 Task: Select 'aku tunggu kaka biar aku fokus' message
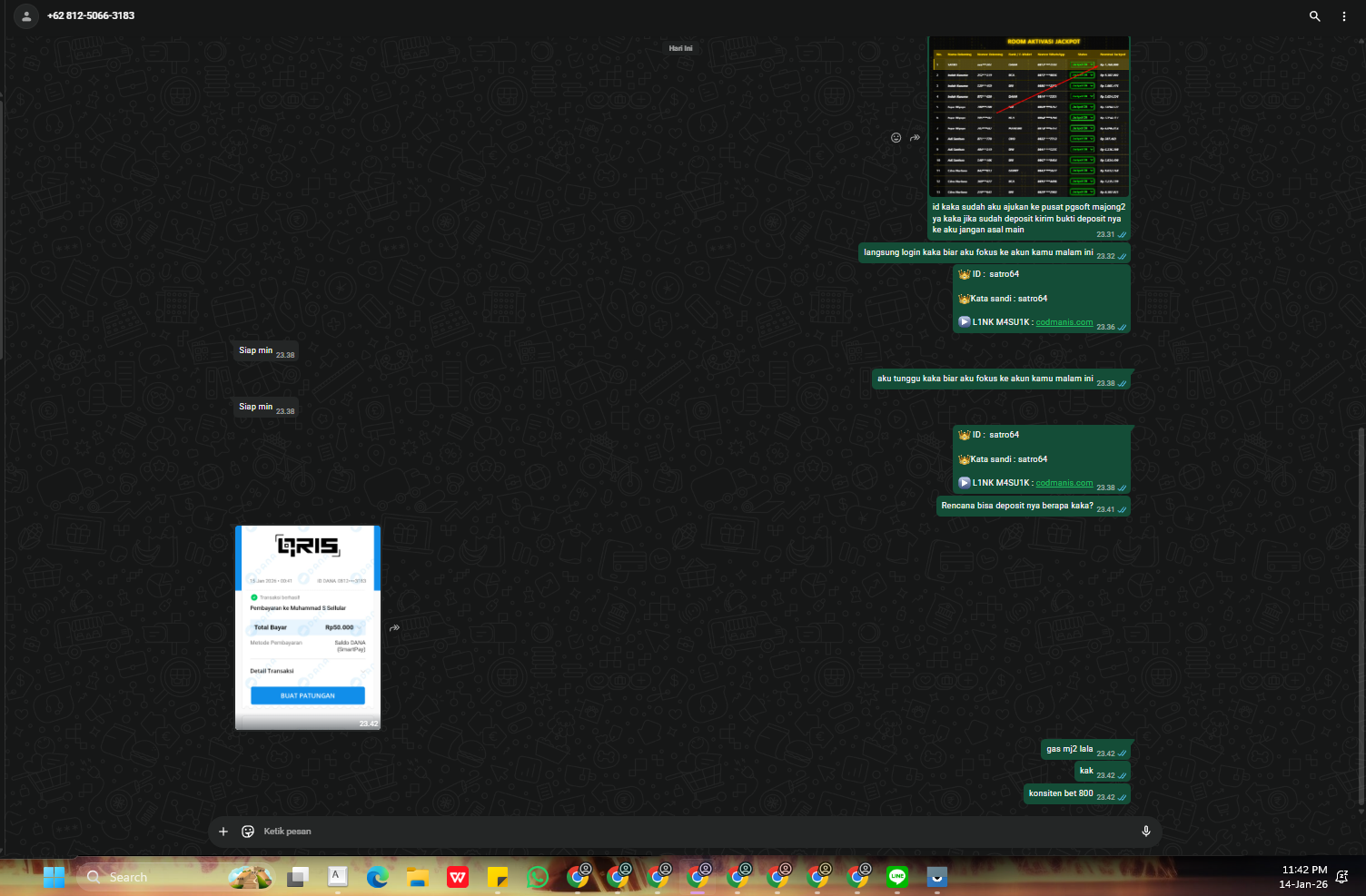pyautogui.click(x=1001, y=379)
